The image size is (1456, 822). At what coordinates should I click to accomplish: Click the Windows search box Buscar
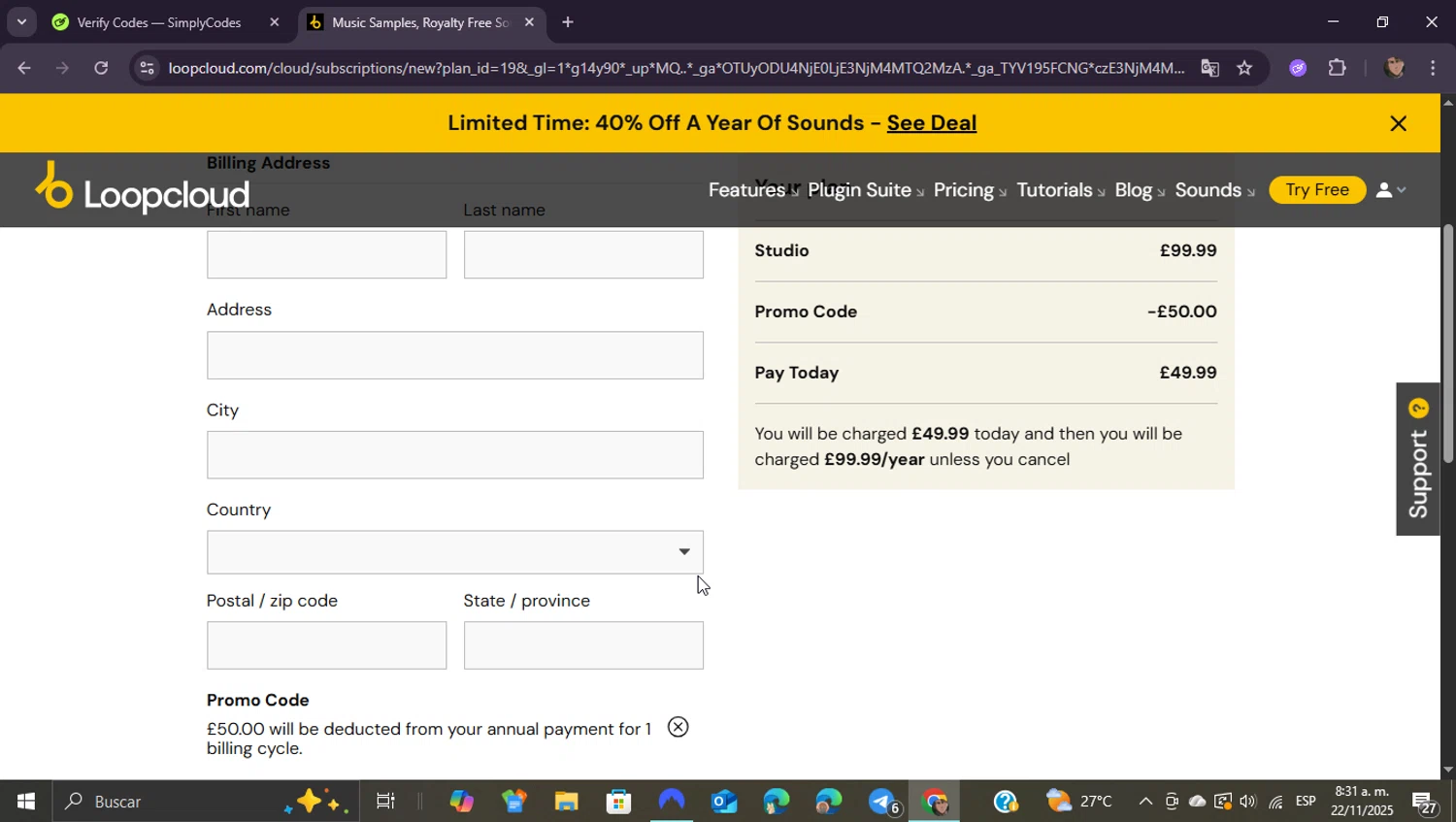click(204, 802)
